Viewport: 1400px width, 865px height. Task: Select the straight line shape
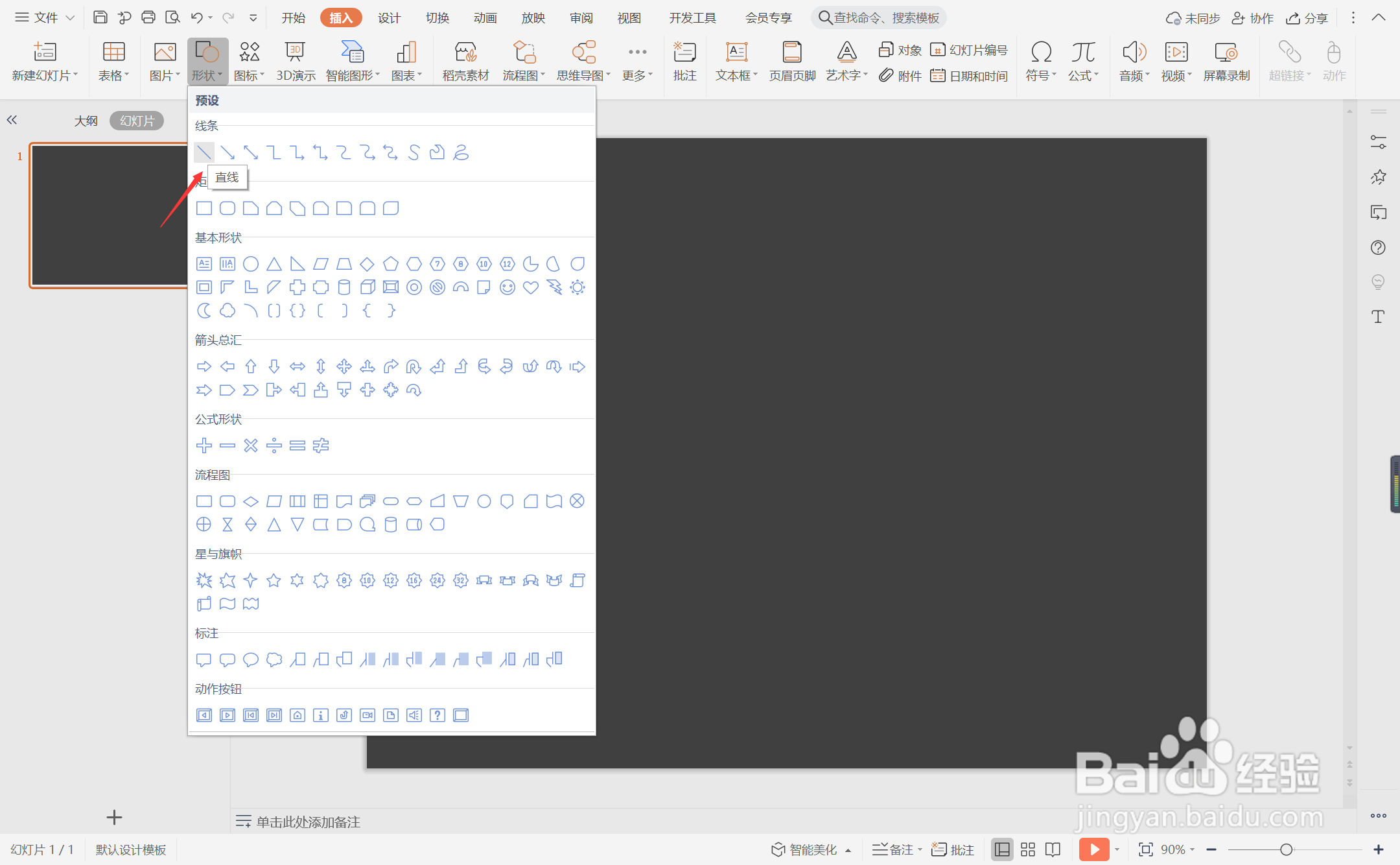click(204, 153)
